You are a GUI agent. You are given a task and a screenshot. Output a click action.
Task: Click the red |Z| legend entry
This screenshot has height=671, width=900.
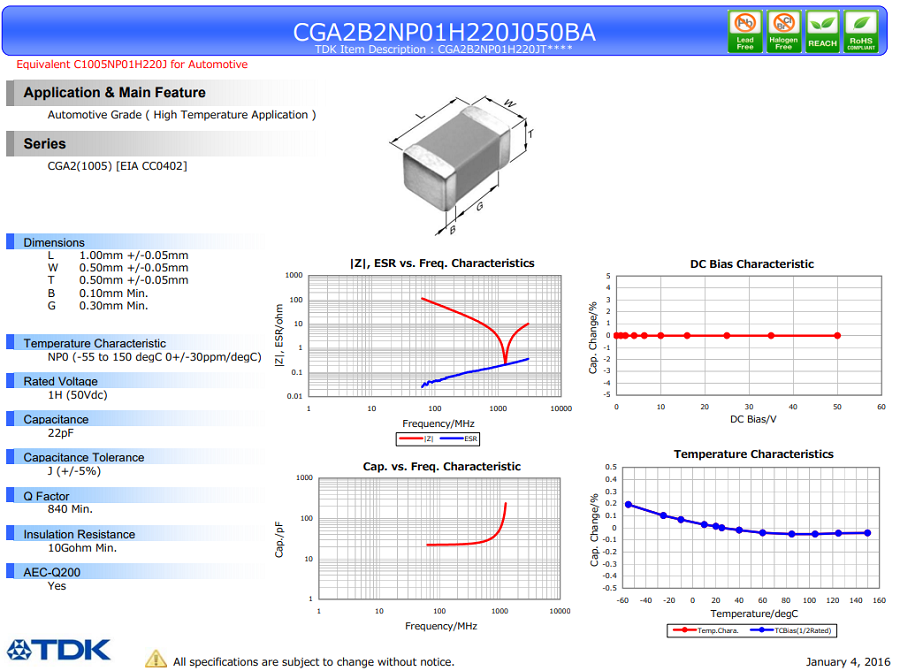pos(416,439)
